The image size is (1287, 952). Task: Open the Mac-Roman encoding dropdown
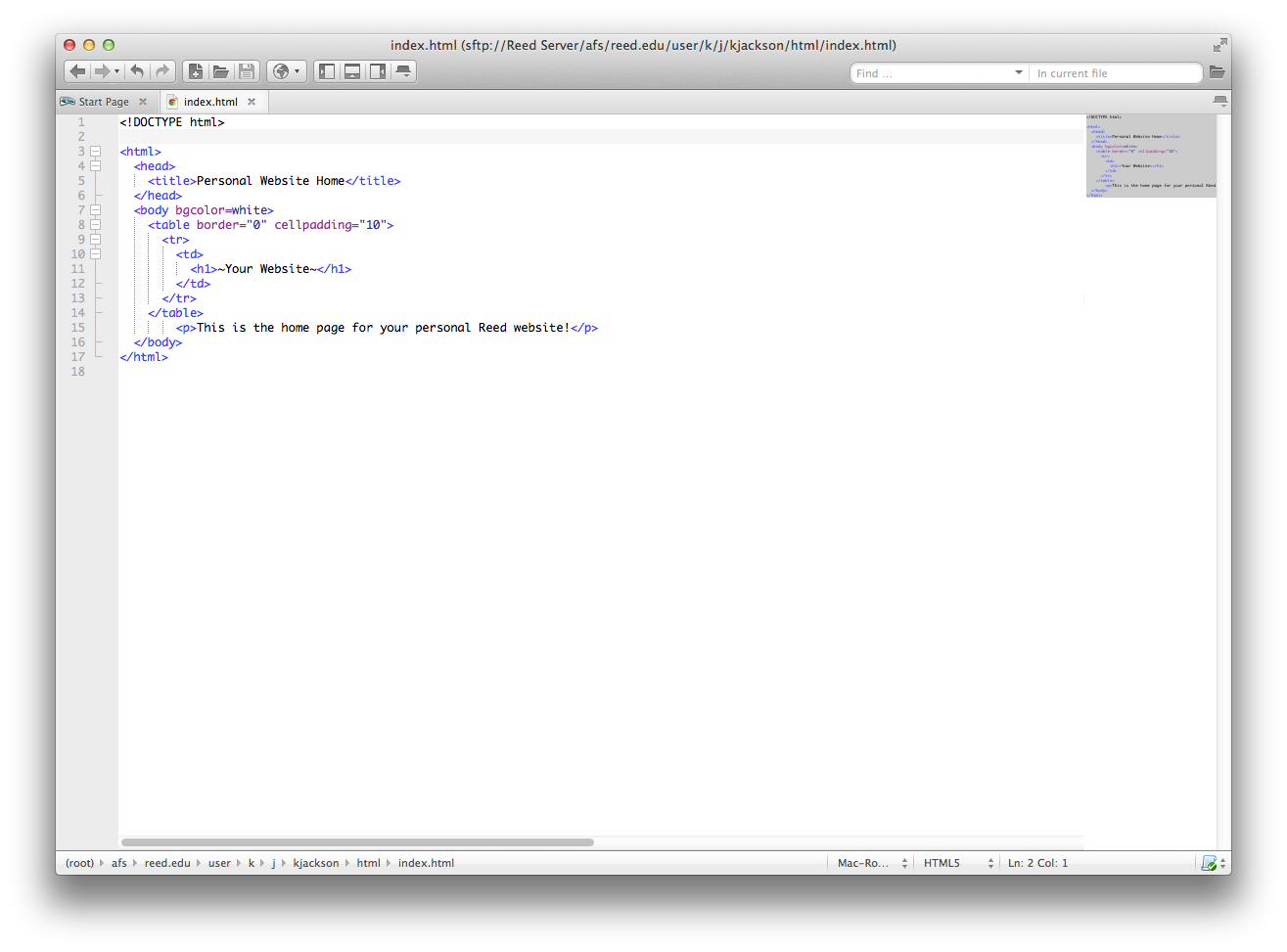click(869, 862)
